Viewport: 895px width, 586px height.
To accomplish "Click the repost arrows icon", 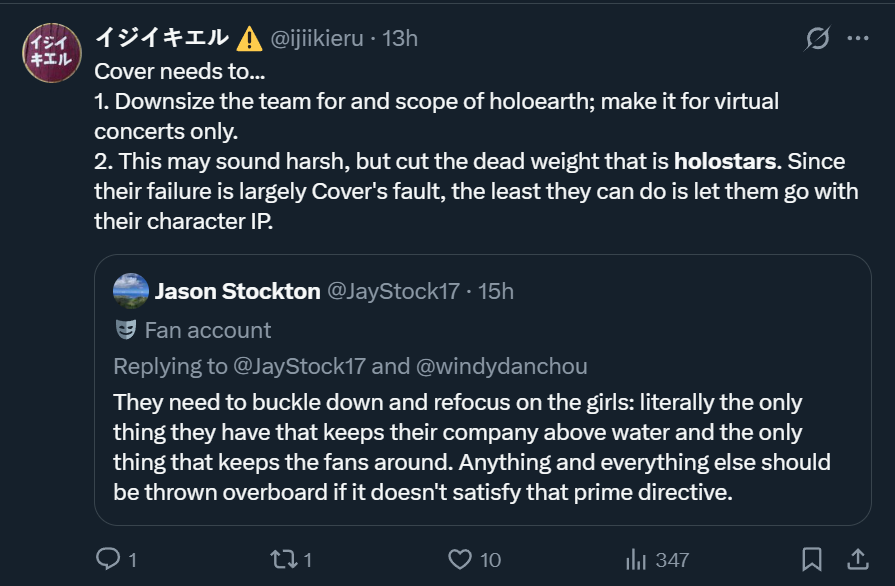I will tap(284, 559).
